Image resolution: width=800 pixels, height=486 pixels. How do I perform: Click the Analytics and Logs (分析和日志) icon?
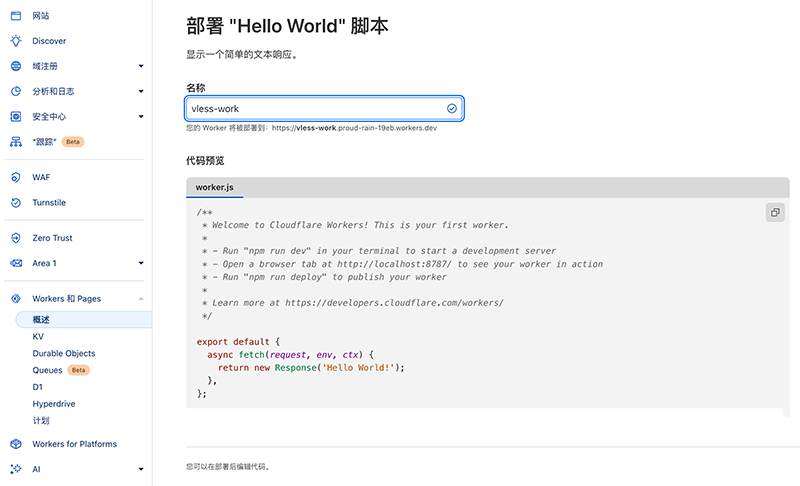click(x=16, y=91)
